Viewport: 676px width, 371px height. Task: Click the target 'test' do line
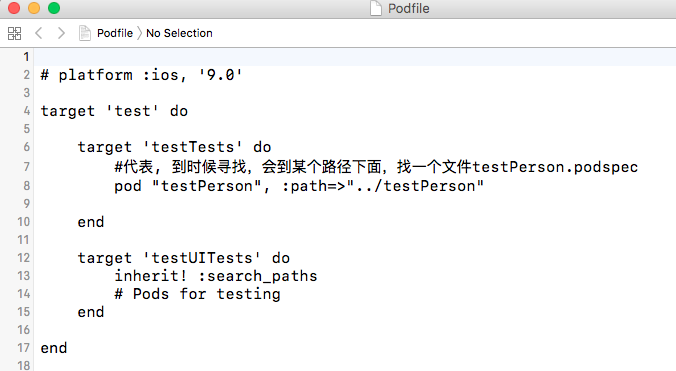pos(114,111)
